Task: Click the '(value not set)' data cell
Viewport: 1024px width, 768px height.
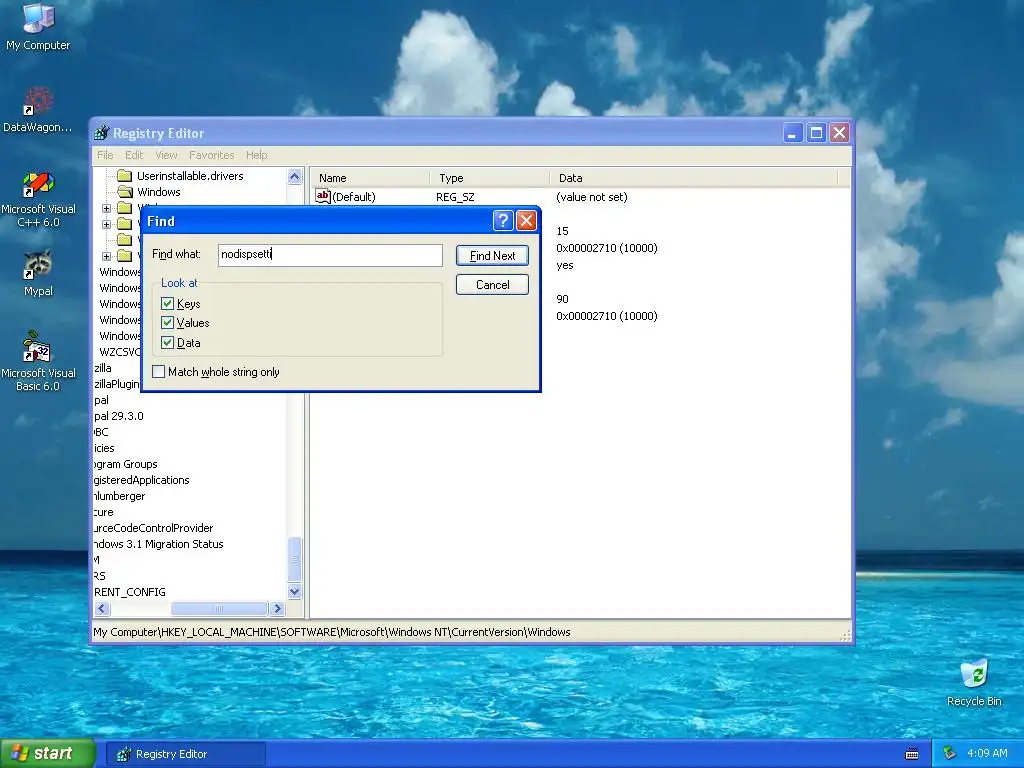Action: coord(592,197)
